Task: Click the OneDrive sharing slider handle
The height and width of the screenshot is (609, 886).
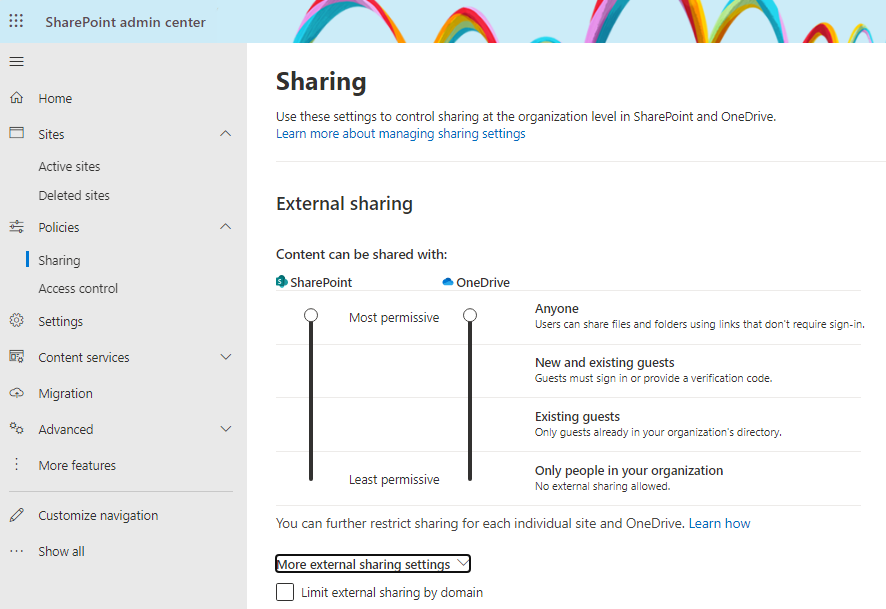Action: click(470, 315)
